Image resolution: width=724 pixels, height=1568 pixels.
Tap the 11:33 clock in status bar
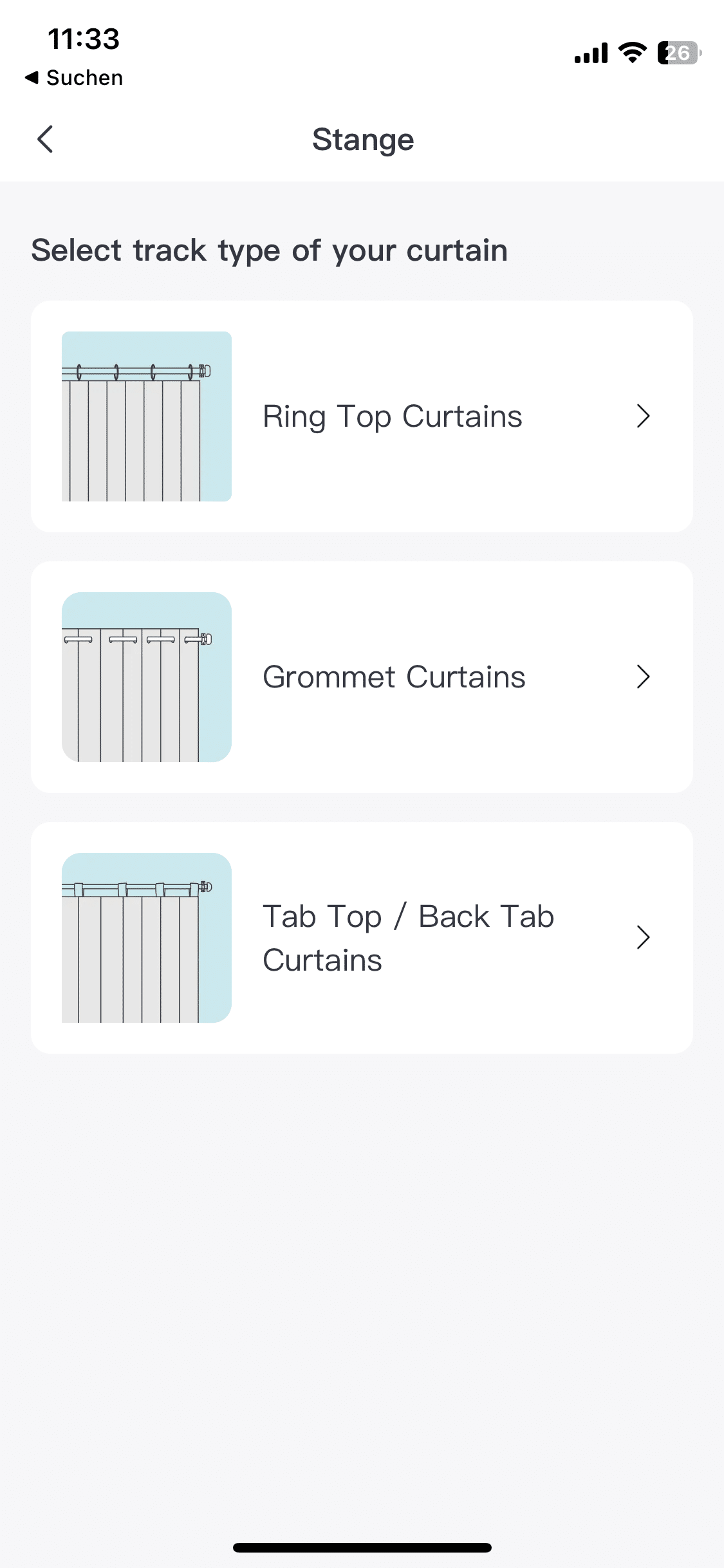pyautogui.click(x=84, y=39)
